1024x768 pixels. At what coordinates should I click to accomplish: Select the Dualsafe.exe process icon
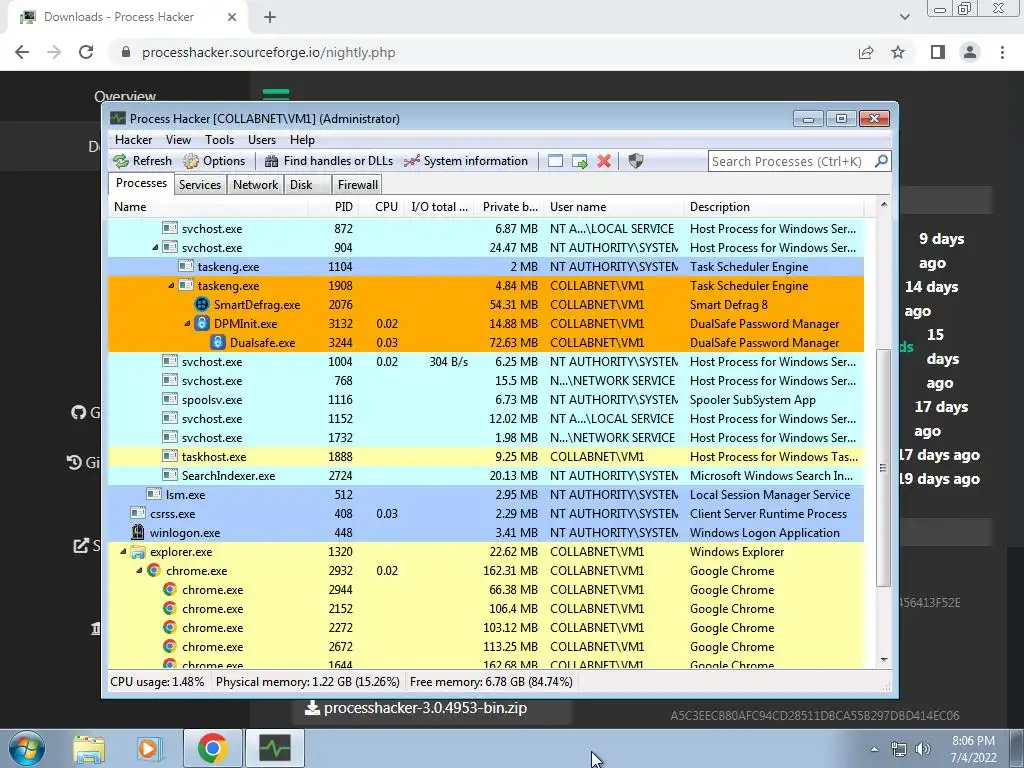click(x=217, y=342)
